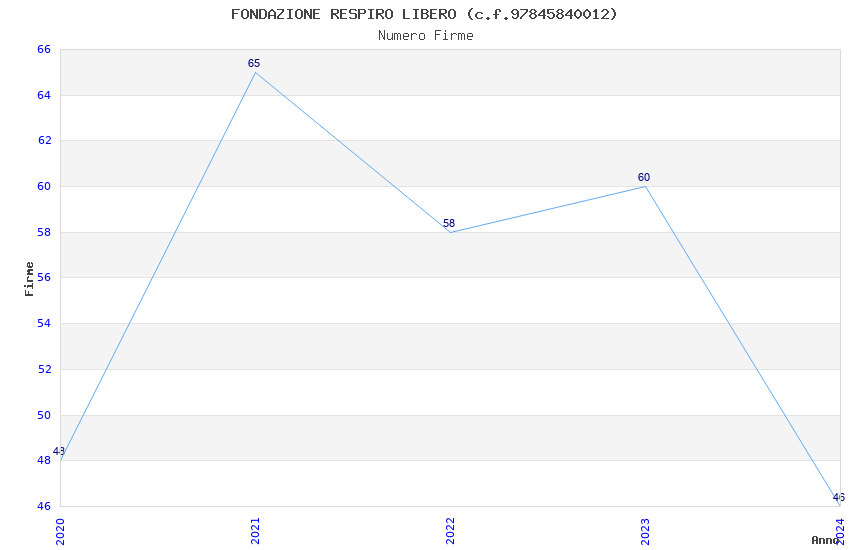The width and height of the screenshot is (850, 550).
Task: Click the y-axis tick value 62
Action: click(44, 140)
